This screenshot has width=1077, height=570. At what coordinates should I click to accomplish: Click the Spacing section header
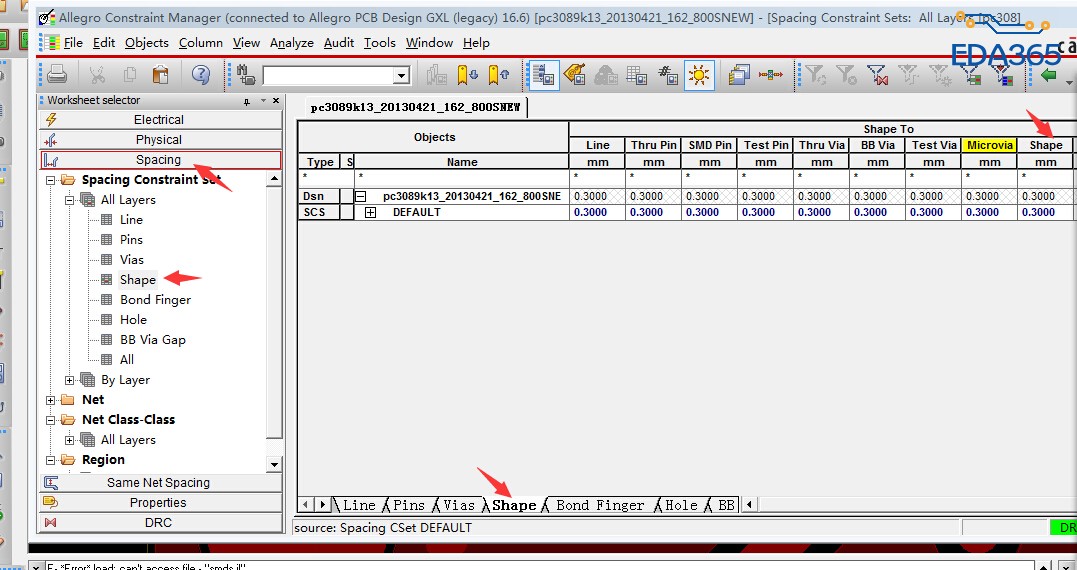point(161,160)
